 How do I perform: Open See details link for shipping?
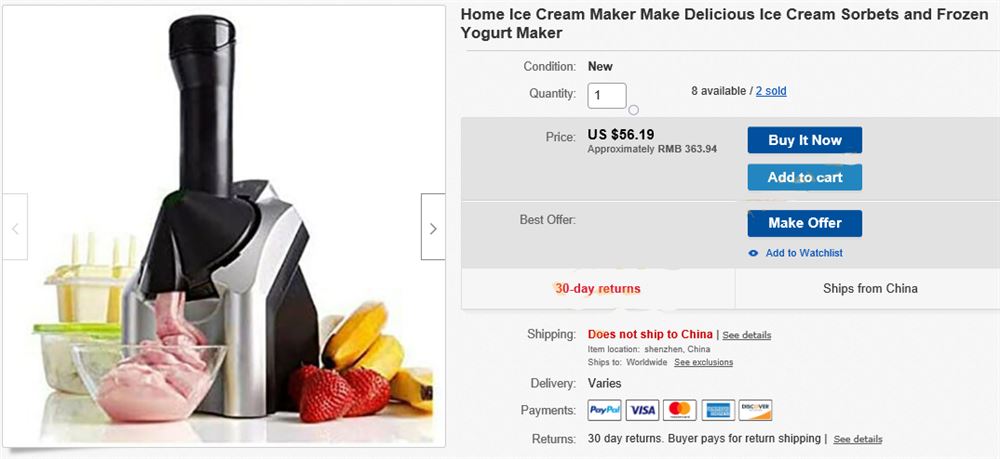[x=746, y=335]
